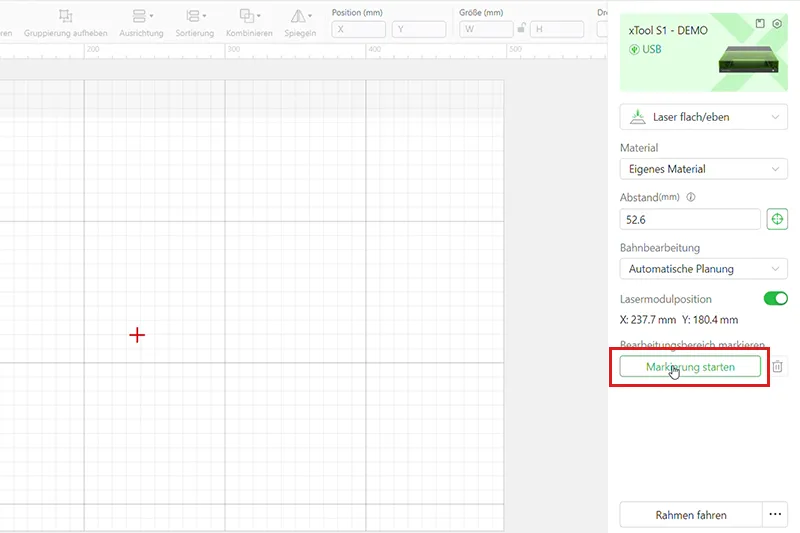The height and width of the screenshot is (533, 800).
Task: Click the USB connection status
Action: pos(645,49)
